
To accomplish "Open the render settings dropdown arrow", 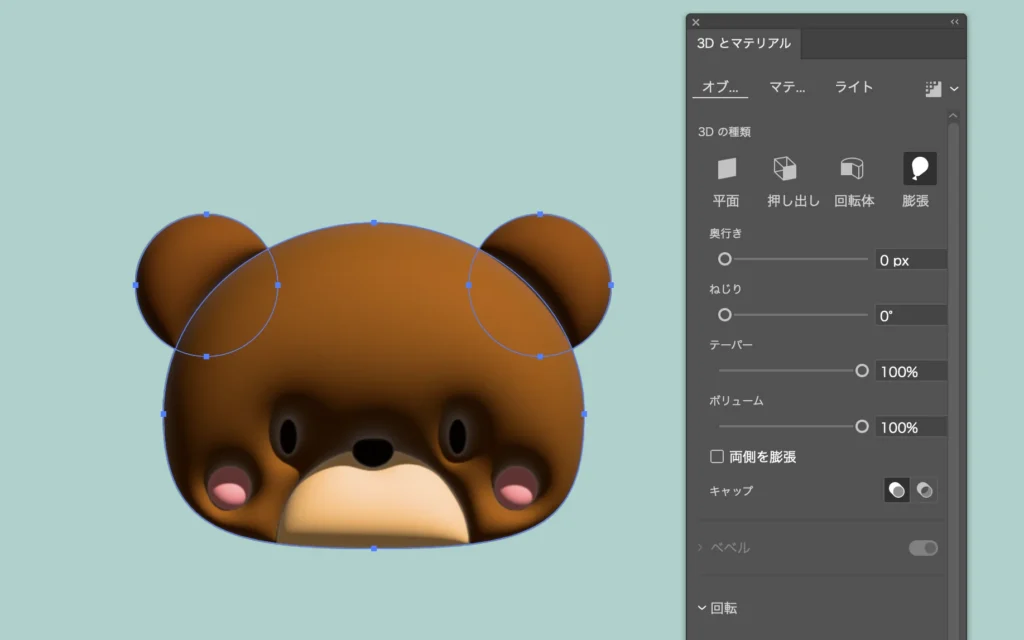I will coord(954,89).
